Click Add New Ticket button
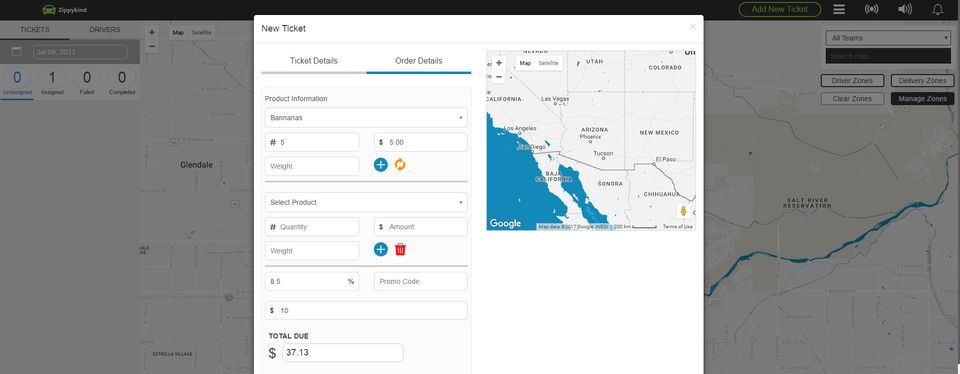This screenshot has width=960, height=374. coord(779,9)
